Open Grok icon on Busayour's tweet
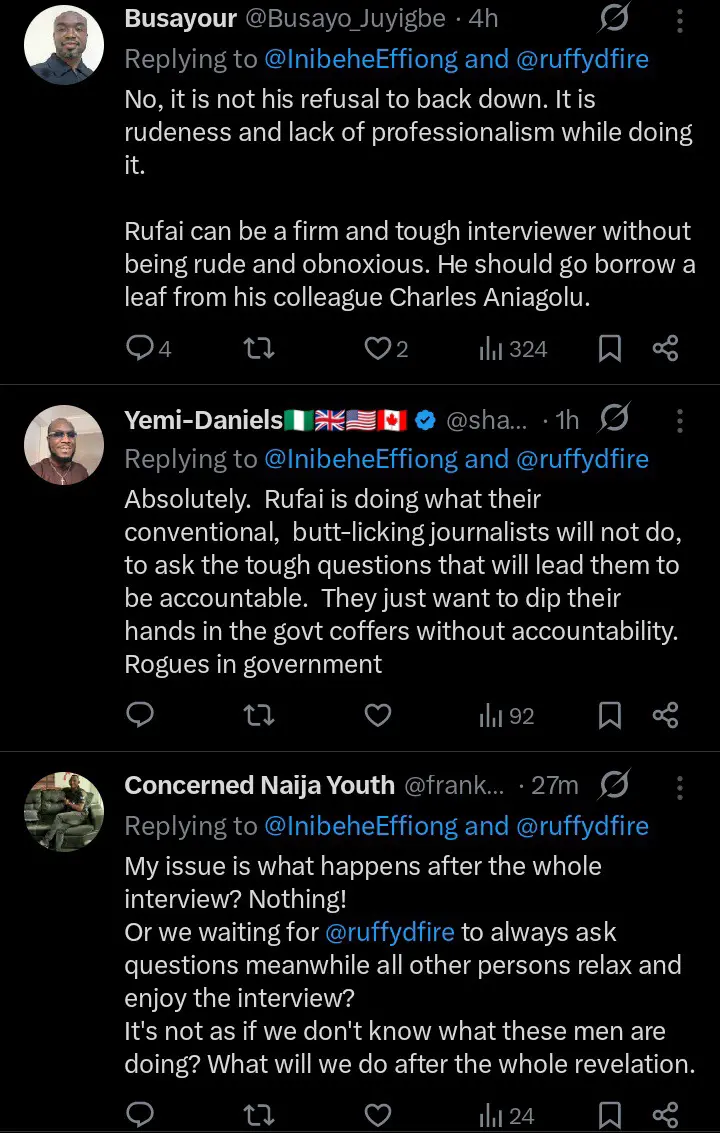 613,20
